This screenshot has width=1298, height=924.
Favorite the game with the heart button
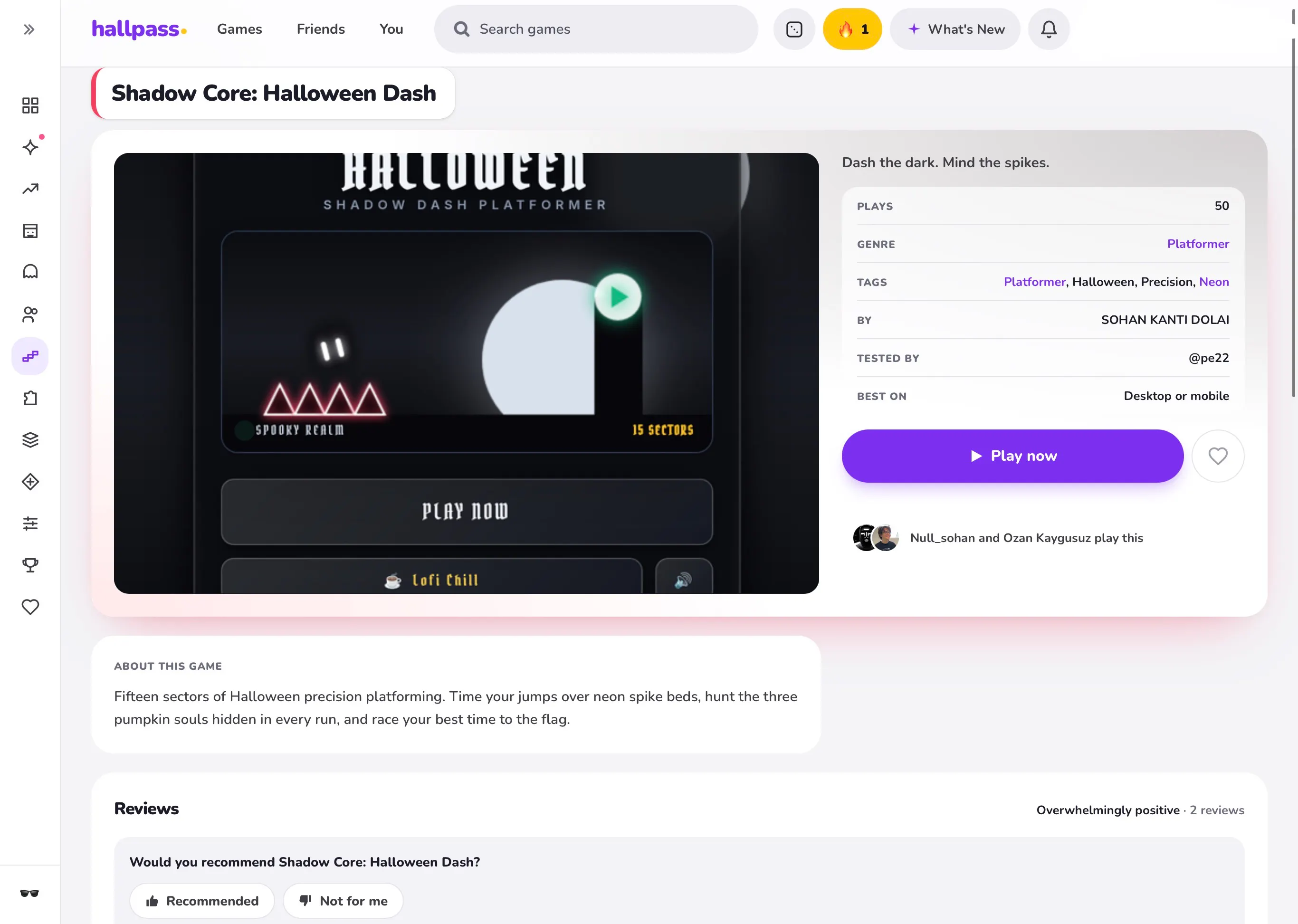pos(1218,456)
